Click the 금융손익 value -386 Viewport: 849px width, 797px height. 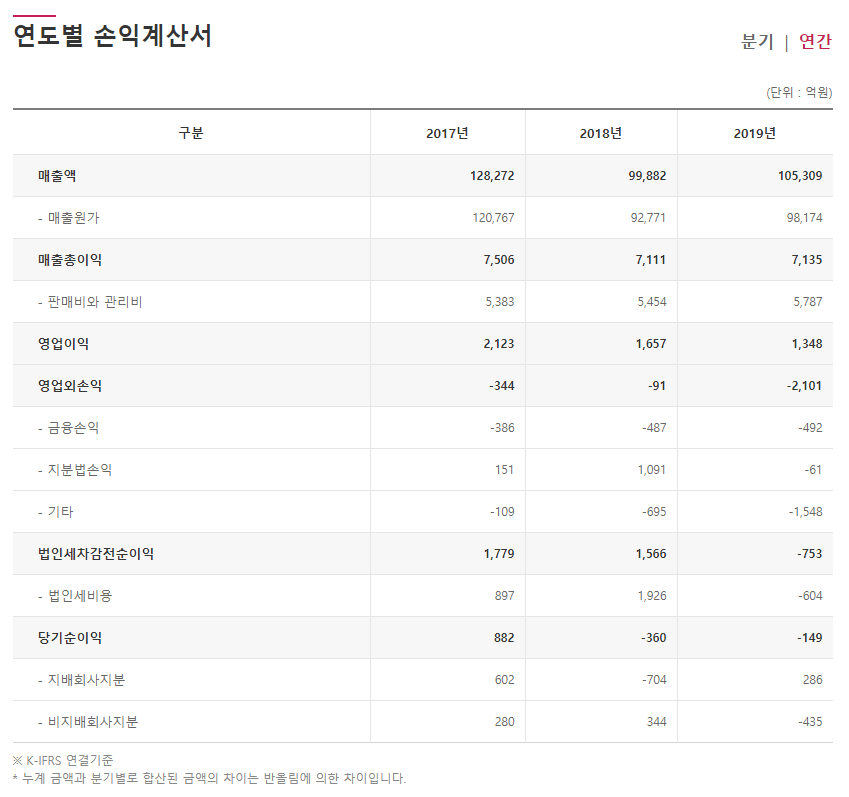click(502, 428)
